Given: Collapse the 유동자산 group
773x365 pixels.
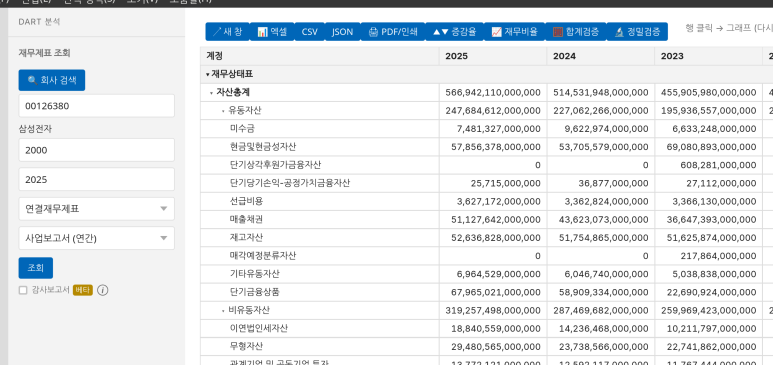Looking at the screenshot, I should point(223,111).
